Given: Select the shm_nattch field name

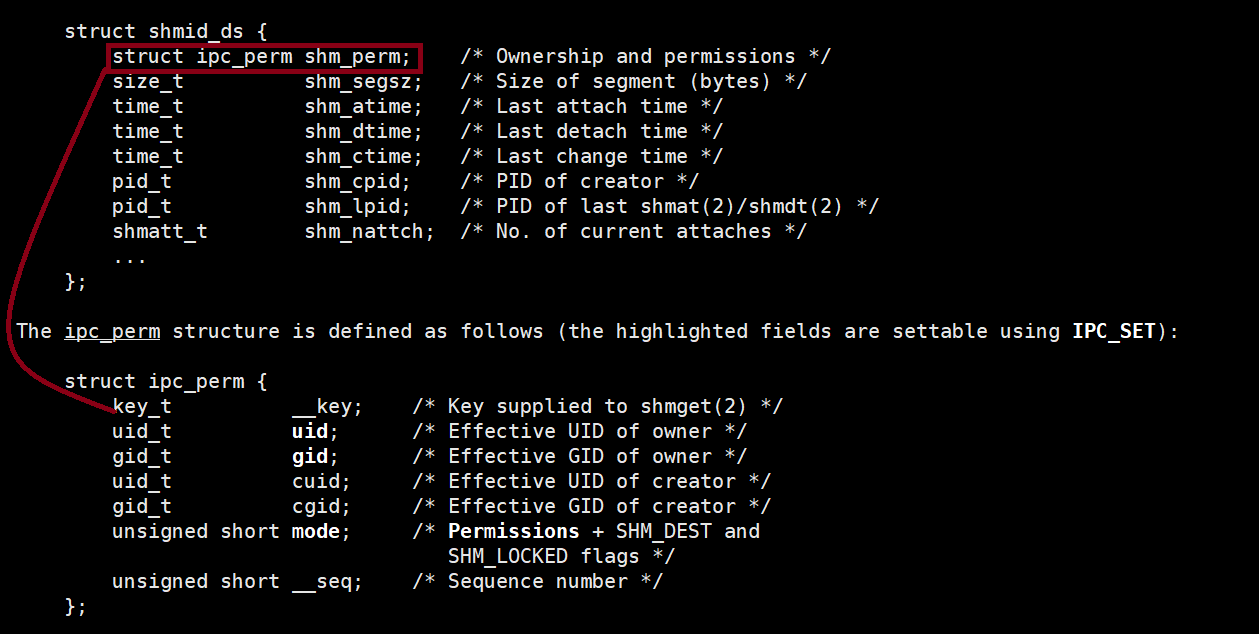Looking at the screenshot, I should 369,232.
